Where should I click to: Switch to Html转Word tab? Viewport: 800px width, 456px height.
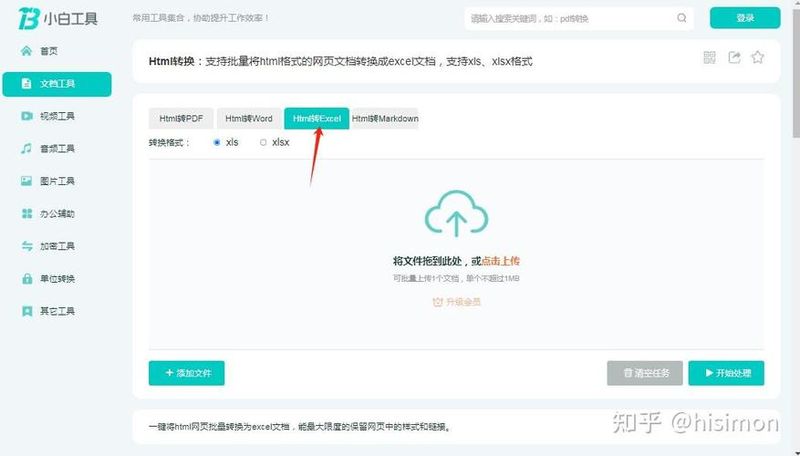tap(249, 118)
